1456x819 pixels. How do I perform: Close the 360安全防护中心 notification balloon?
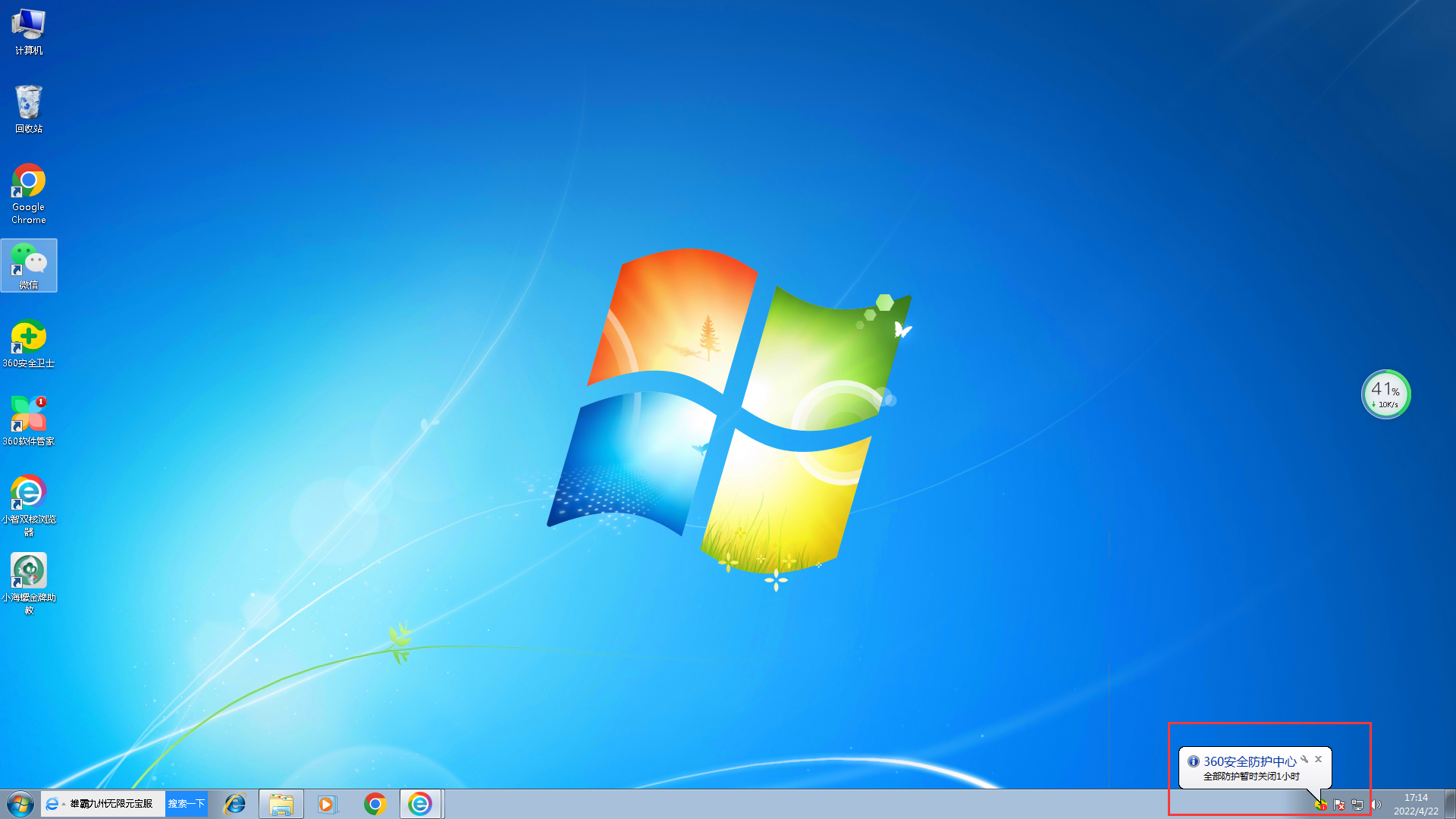coord(1318,759)
